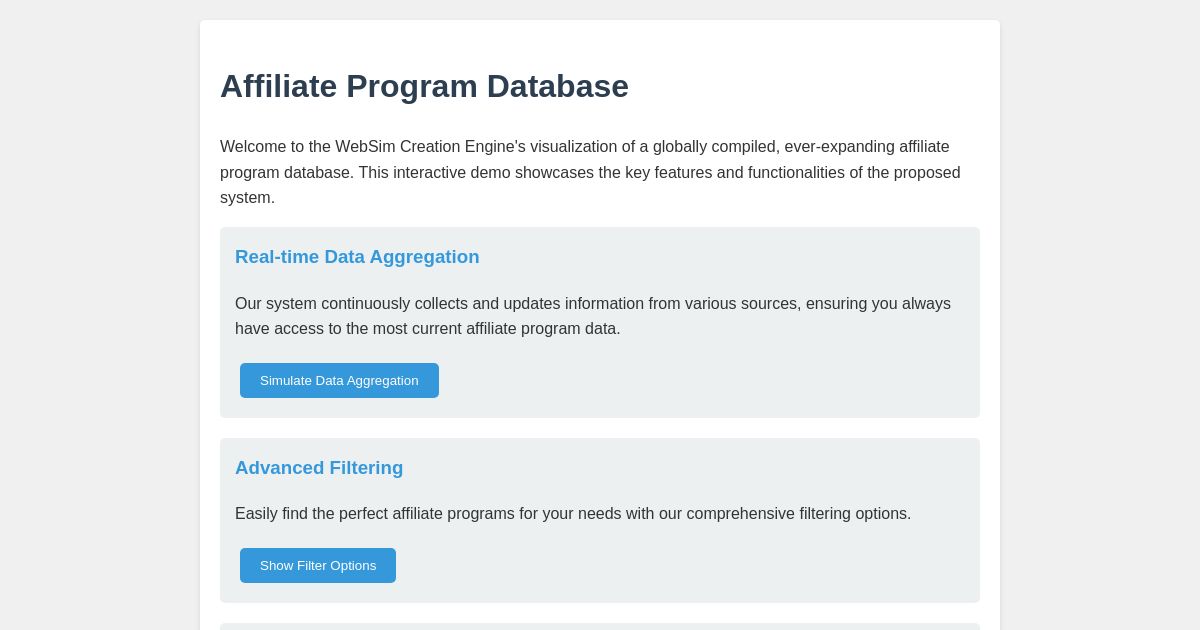This screenshot has height=630, width=1200.
Task: Click between the two feature cards
Action: [600, 428]
